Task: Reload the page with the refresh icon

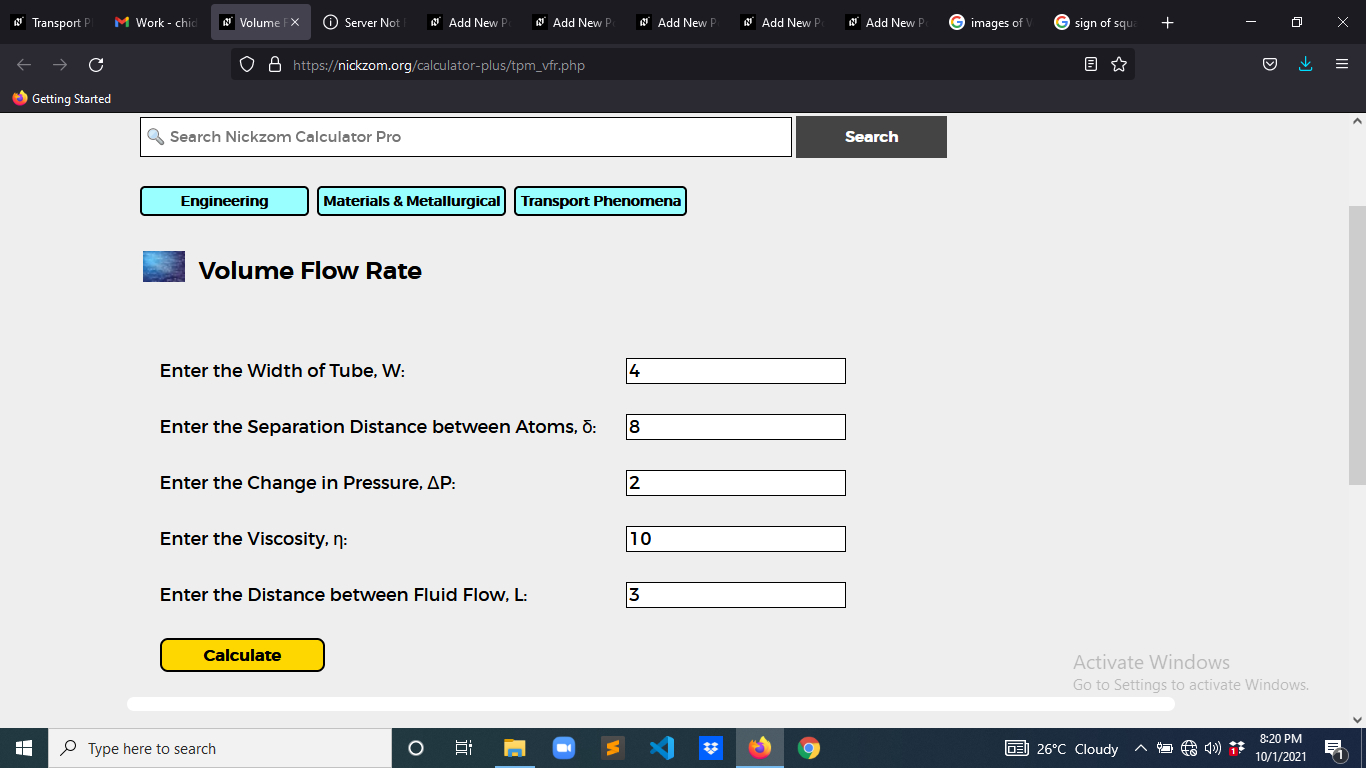Action: coord(96,65)
